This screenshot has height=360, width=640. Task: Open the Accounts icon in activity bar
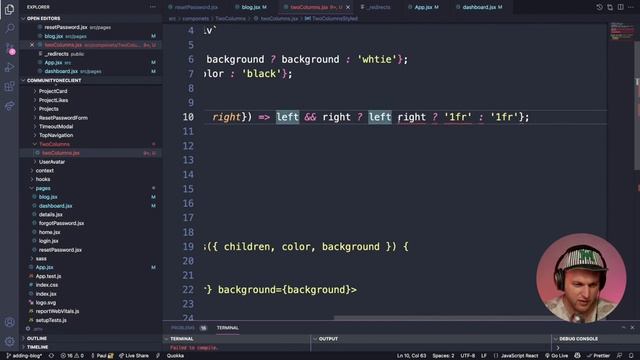pyautogui.click(x=9, y=322)
